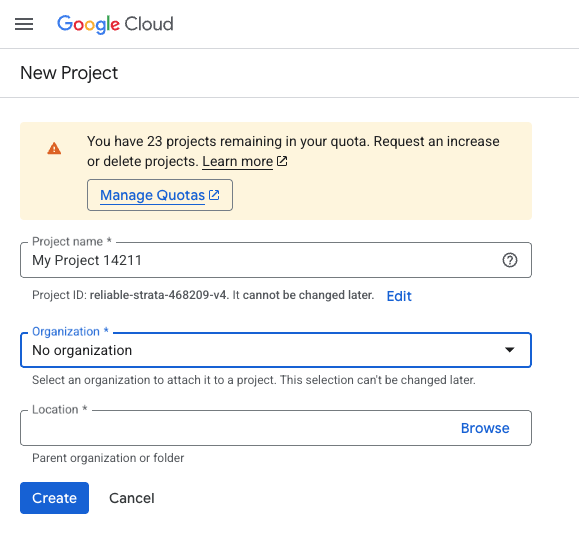The height and width of the screenshot is (533, 579).
Task: Cancel the new project form
Action: (131, 498)
